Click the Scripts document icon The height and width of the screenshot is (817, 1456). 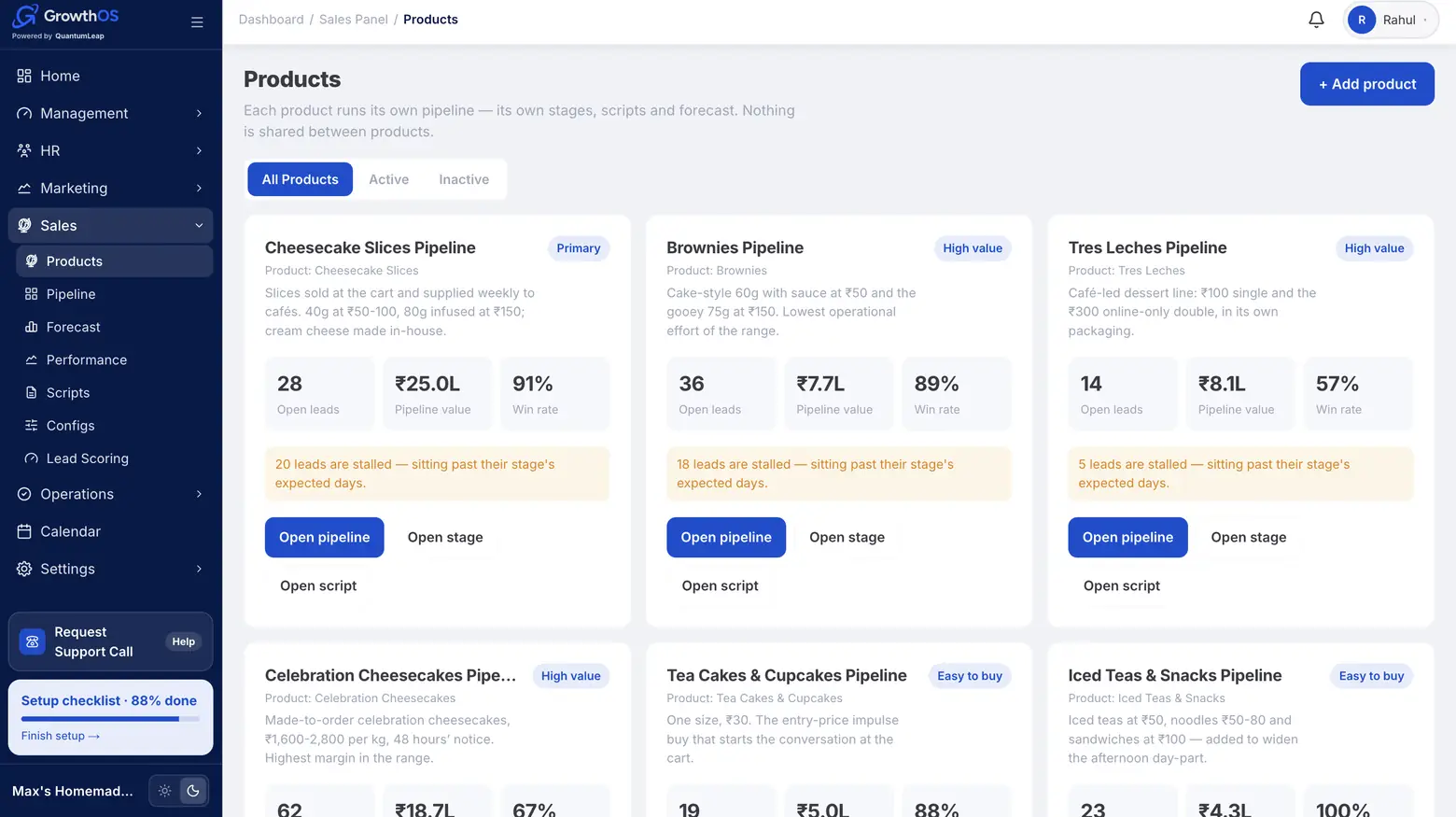coord(31,393)
